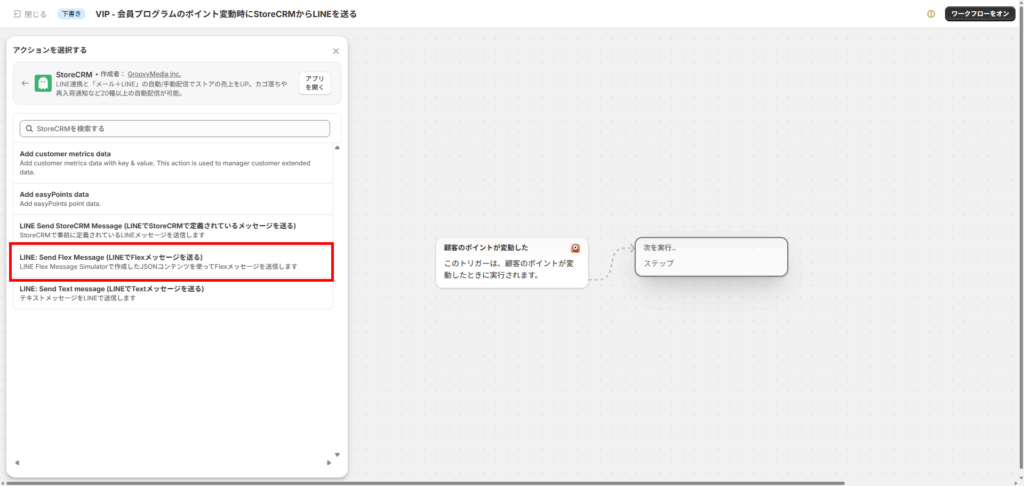This screenshot has height=486, width=1024.
Task: Choose LINE: Send Text message action
Action: (x=170, y=293)
